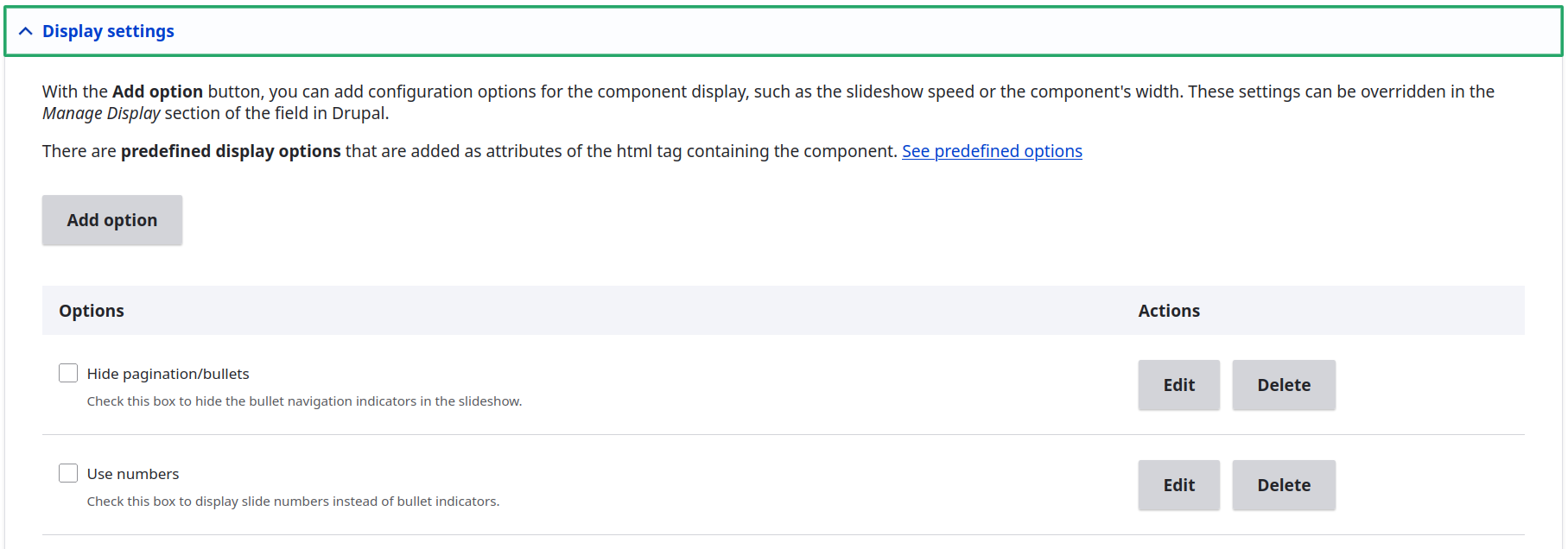Click the Add option button
1568x549 pixels.
pyautogui.click(x=111, y=220)
